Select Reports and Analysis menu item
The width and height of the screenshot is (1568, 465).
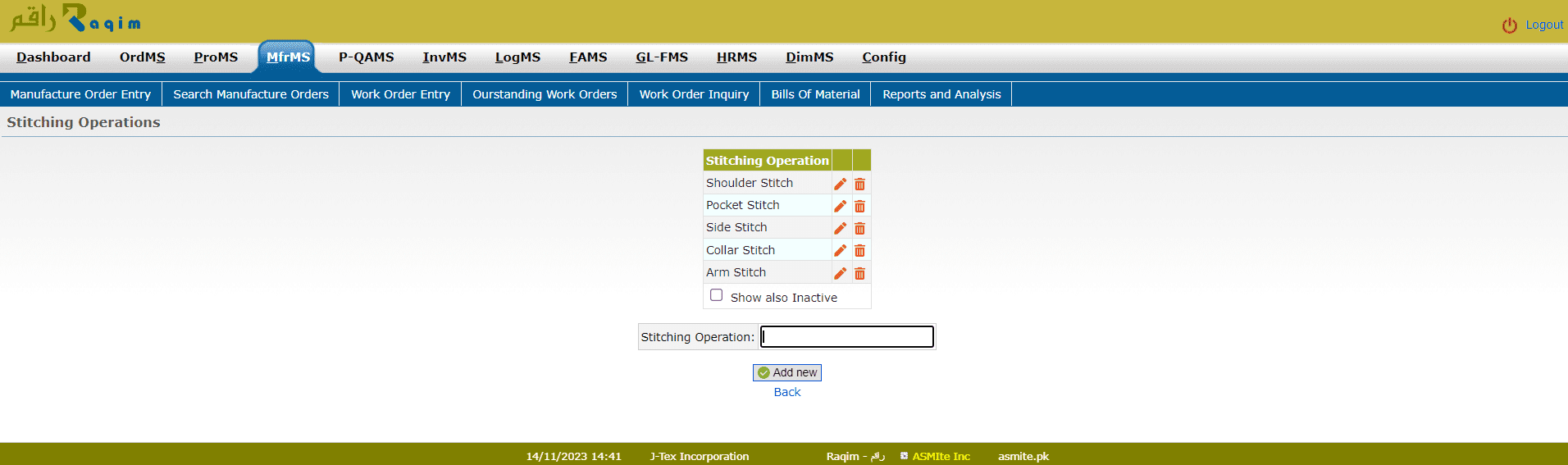(941, 94)
